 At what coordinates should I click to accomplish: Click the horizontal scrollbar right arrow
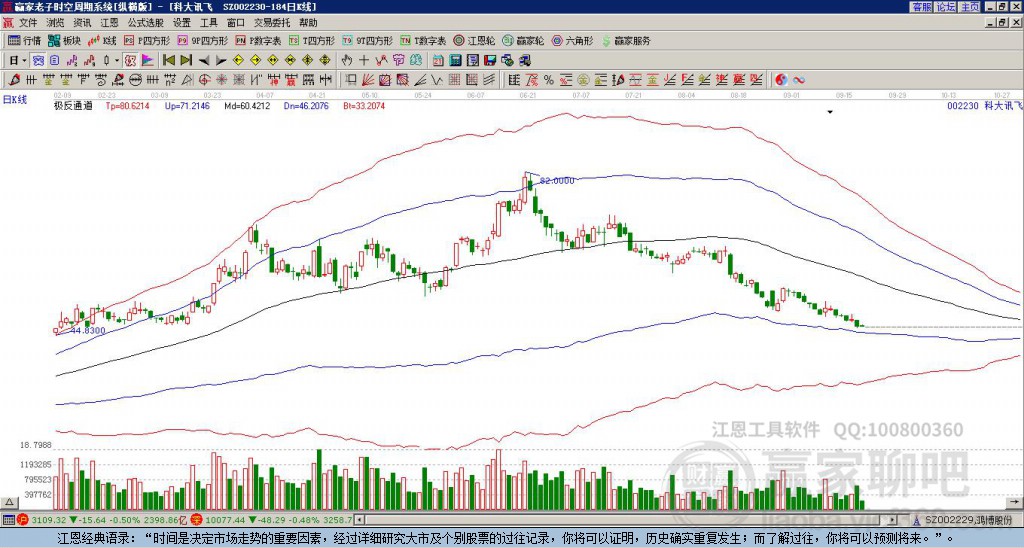(892, 520)
